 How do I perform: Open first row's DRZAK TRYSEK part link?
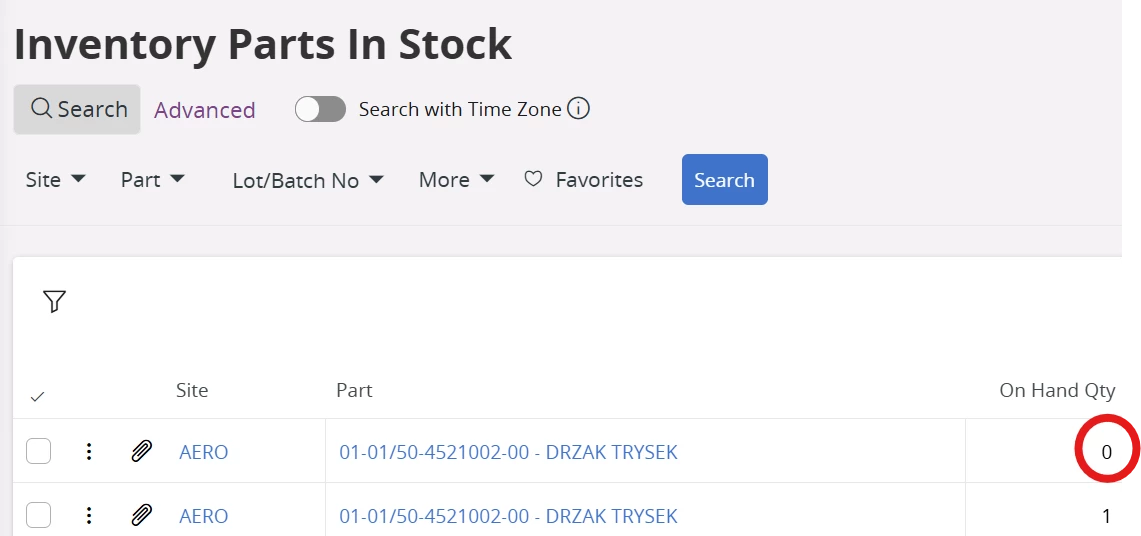click(x=508, y=452)
